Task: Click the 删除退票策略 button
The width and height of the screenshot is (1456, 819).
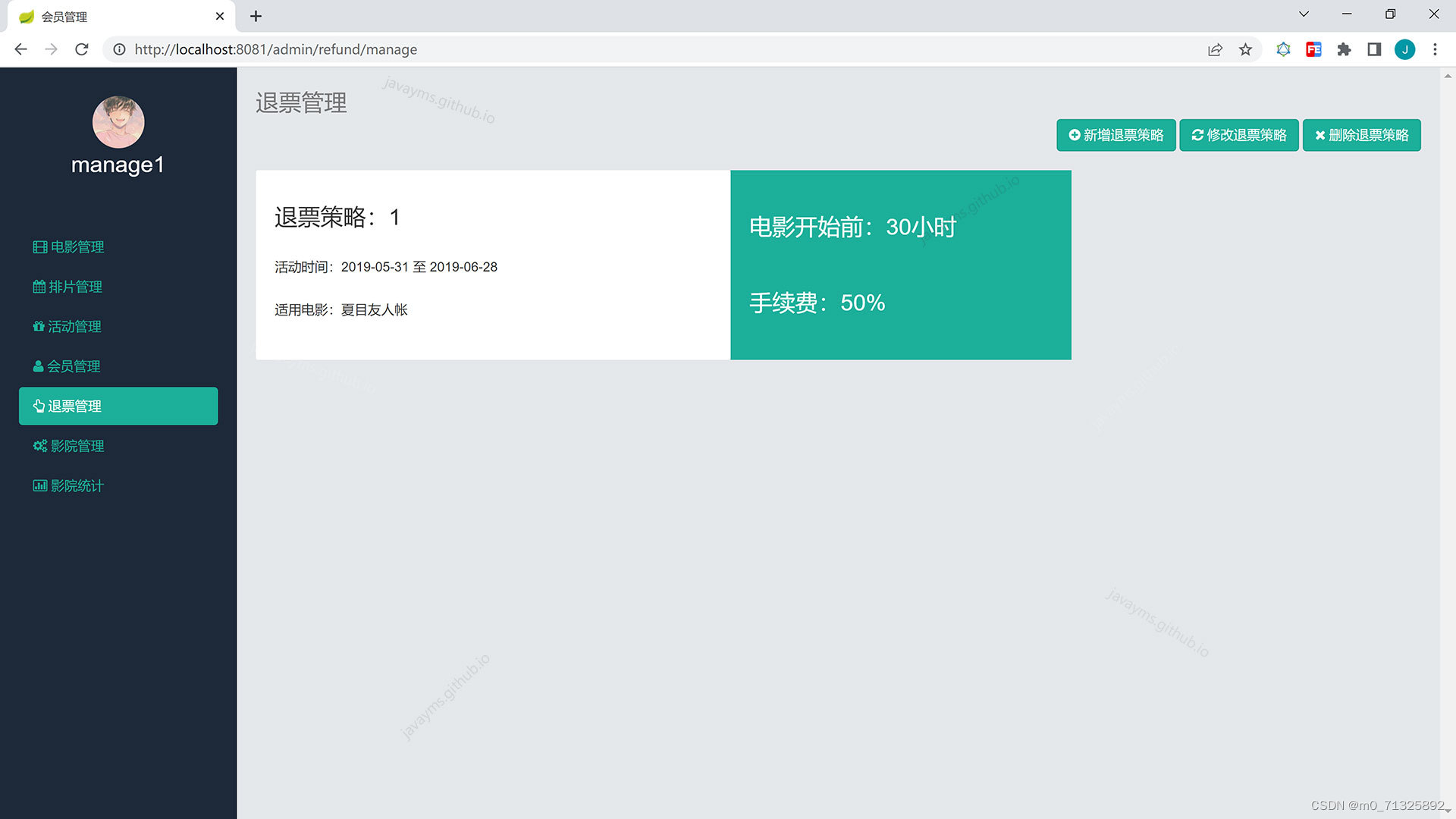Action: (x=1361, y=135)
